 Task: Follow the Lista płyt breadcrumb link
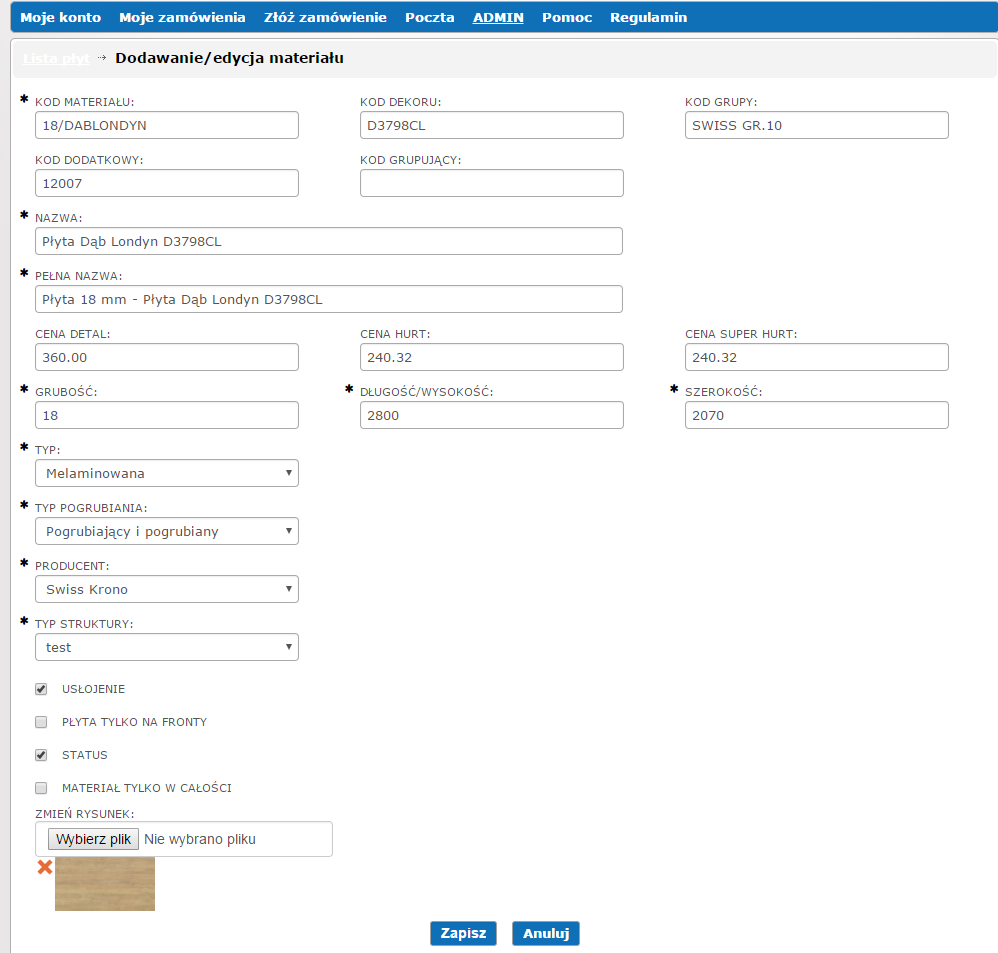[56, 58]
